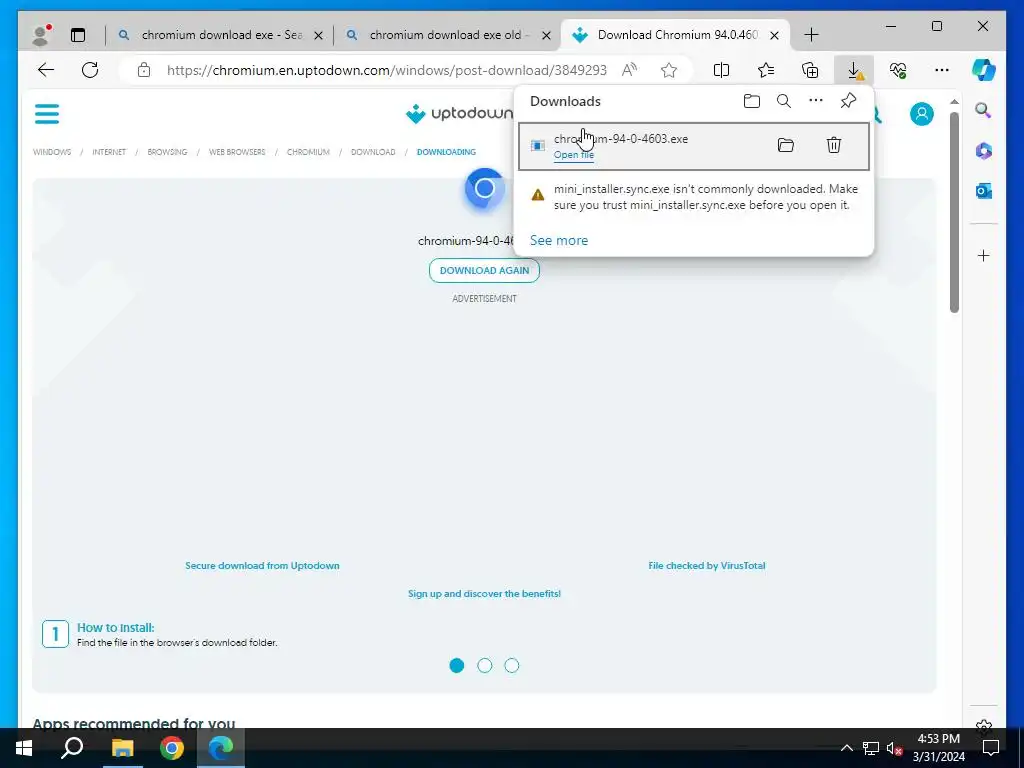The width and height of the screenshot is (1024, 768).
Task: Open the Uptodown user account icon
Action: (x=921, y=114)
